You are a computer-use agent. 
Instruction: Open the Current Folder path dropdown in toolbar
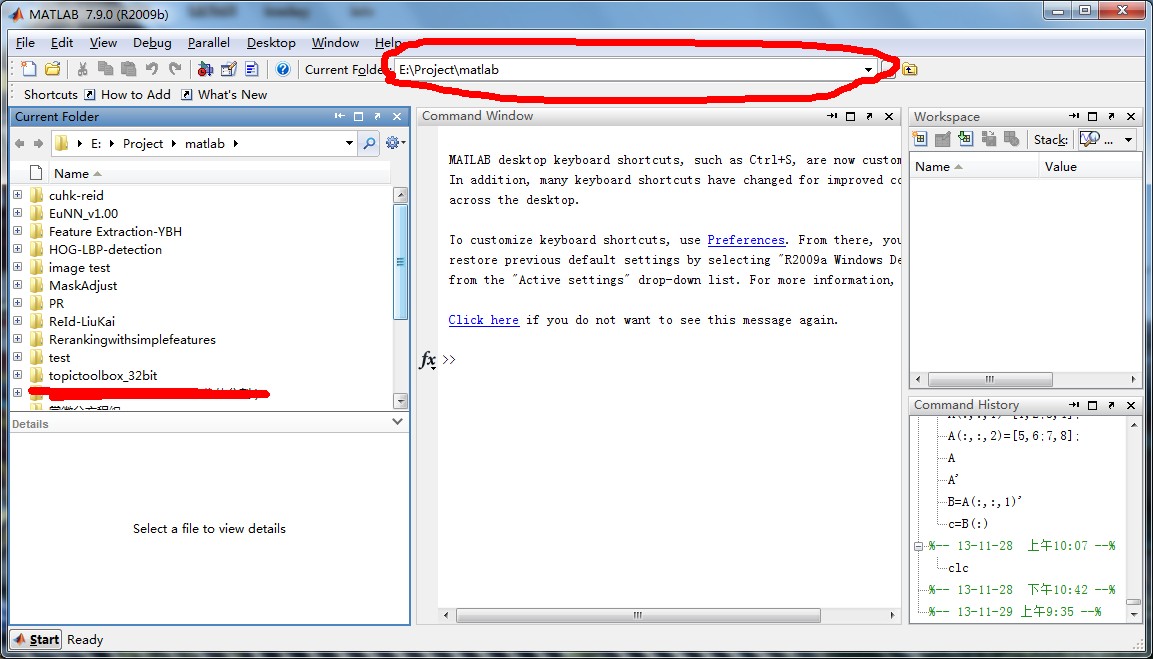click(x=868, y=70)
